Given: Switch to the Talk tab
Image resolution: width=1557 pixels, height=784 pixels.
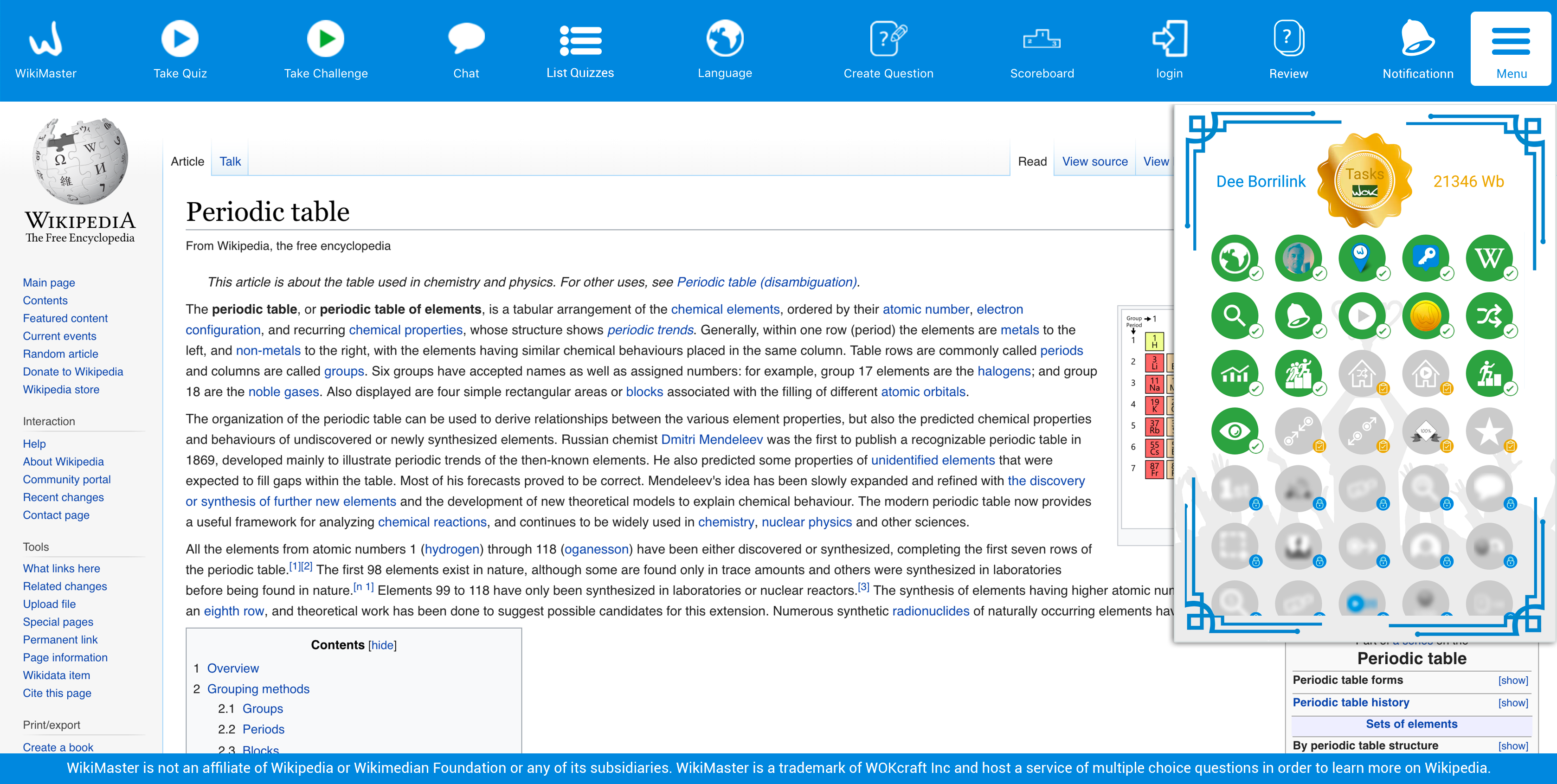Looking at the screenshot, I should click(x=230, y=161).
